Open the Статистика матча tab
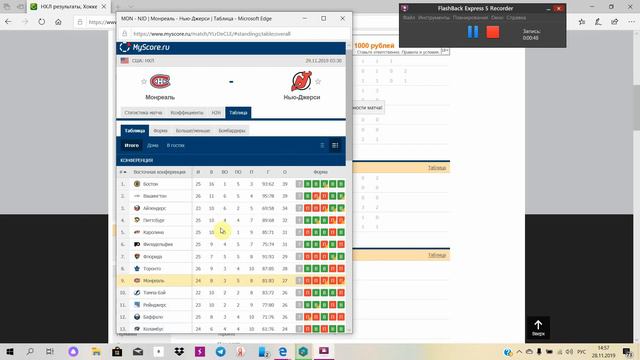Image resolution: width=640 pixels, height=360 pixels. tap(143, 113)
